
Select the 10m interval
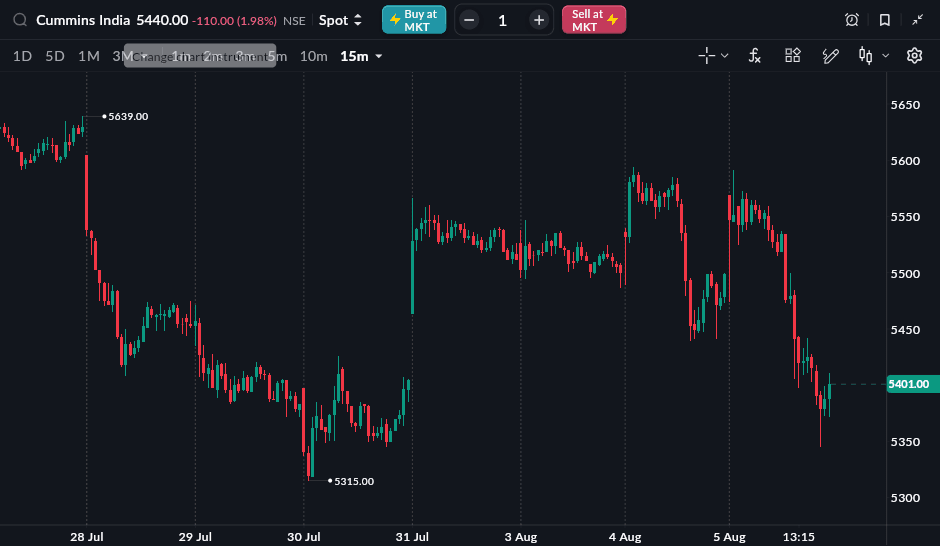point(314,56)
